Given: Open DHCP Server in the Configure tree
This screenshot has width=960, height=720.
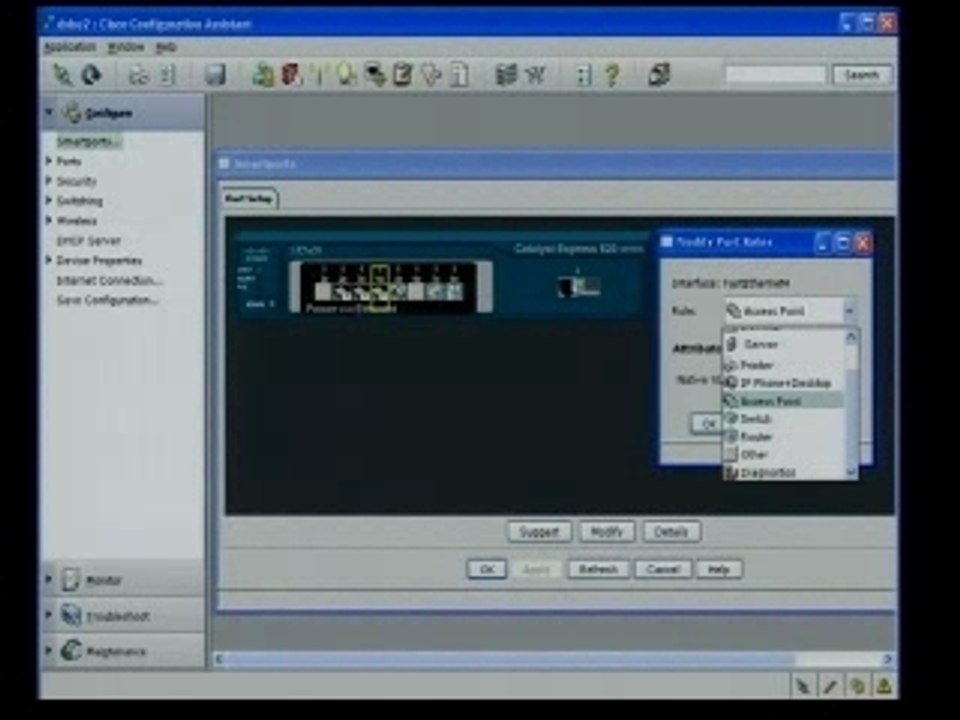Looking at the screenshot, I should 89,241.
